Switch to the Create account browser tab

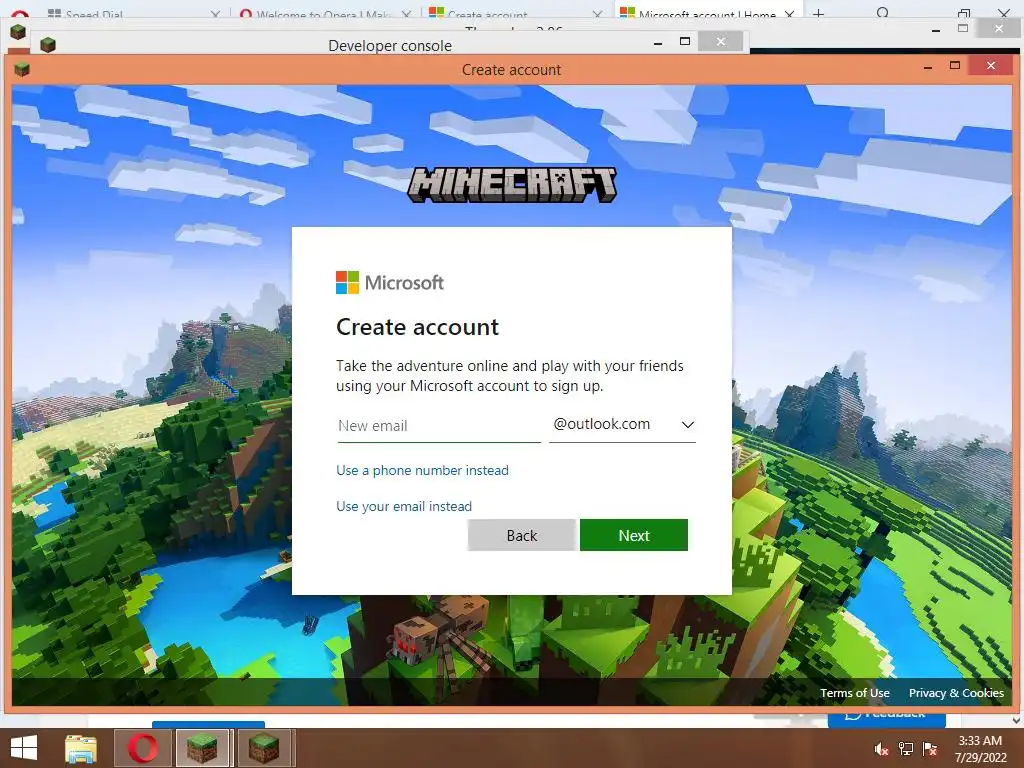(x=515, y=13)
